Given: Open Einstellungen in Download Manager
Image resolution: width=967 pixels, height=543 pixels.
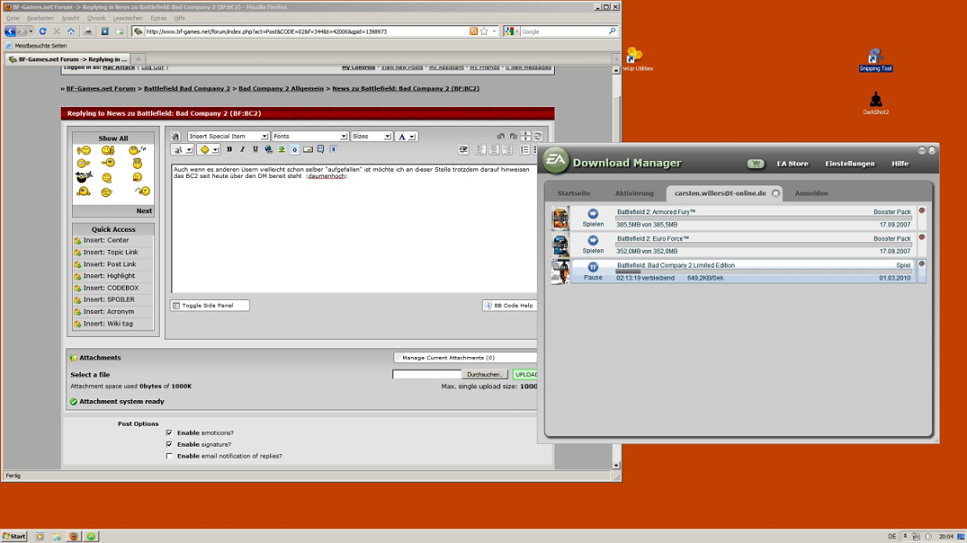Looking at the screenshot, I should click(849, 164).
